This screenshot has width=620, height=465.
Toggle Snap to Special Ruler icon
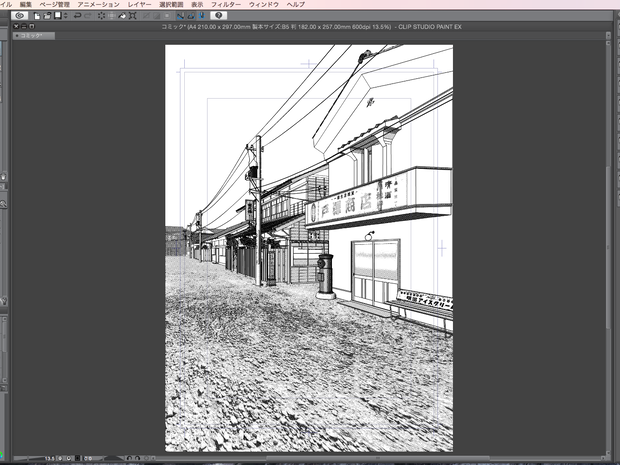pos(191,16)
